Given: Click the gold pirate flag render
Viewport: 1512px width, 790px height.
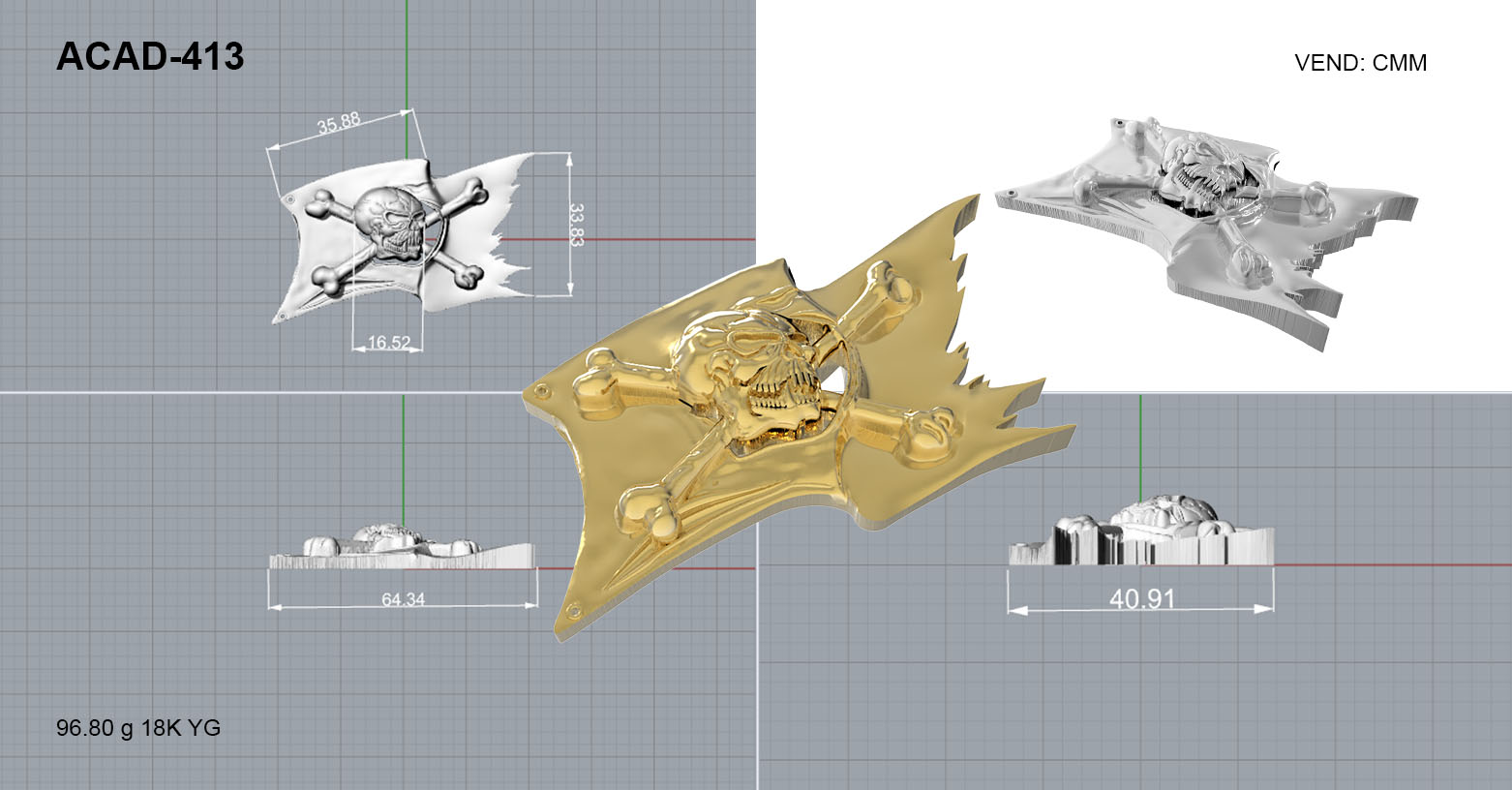Looking at the screenshot, I should pyautogui.click(x=799, y=416).
